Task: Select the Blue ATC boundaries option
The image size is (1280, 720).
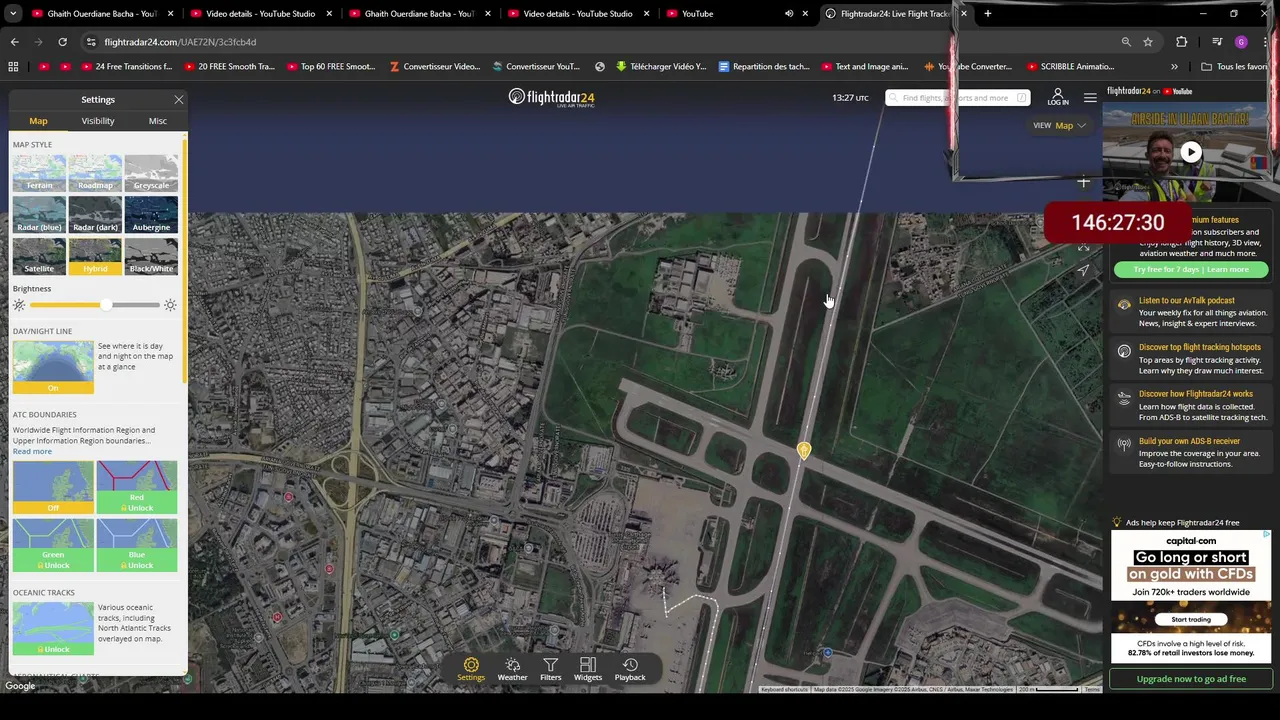Action: coord(137,545)
